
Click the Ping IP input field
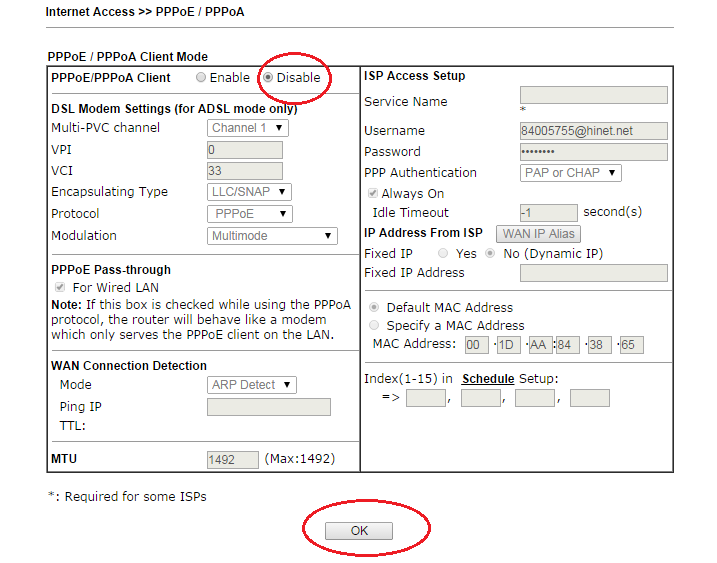(x=268, y=407)
